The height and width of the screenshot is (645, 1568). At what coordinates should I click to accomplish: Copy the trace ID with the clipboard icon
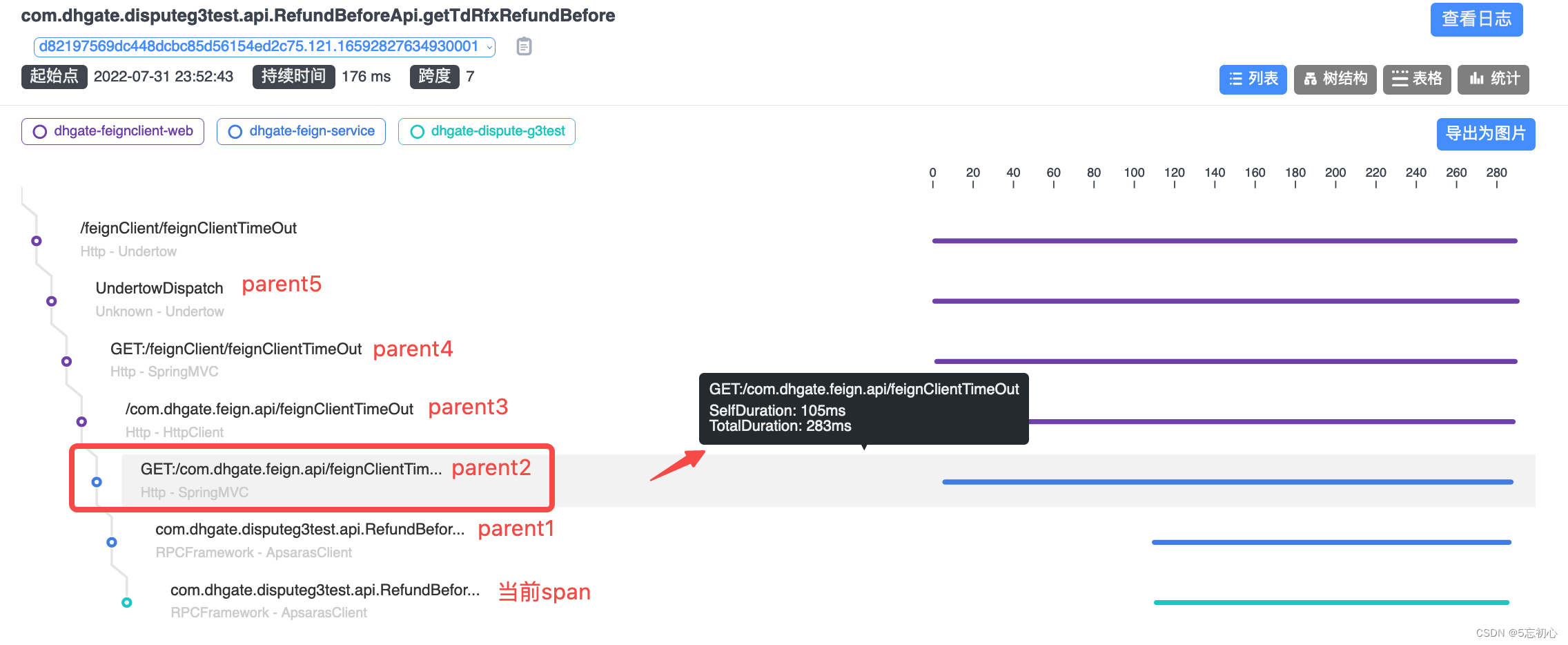(524, 46)
